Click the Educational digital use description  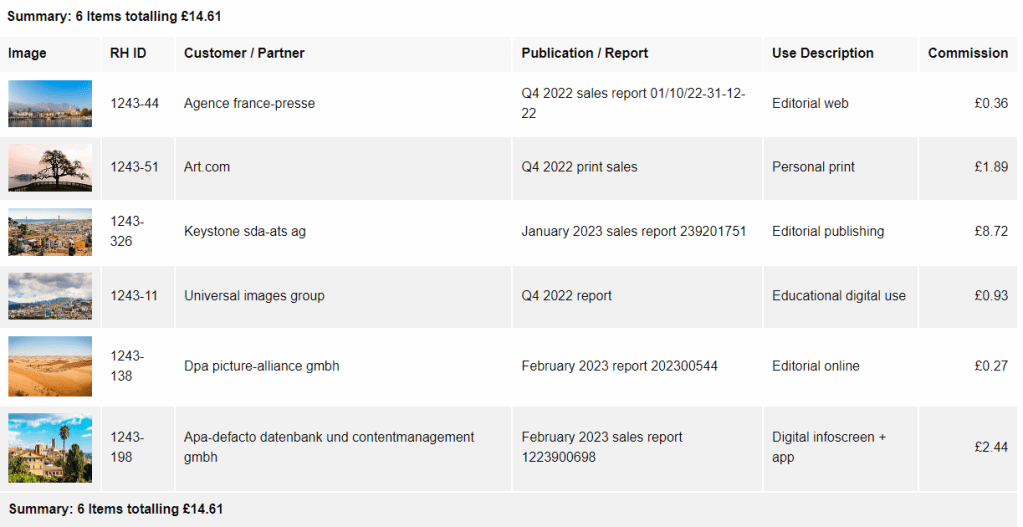[x=838, y=295]
